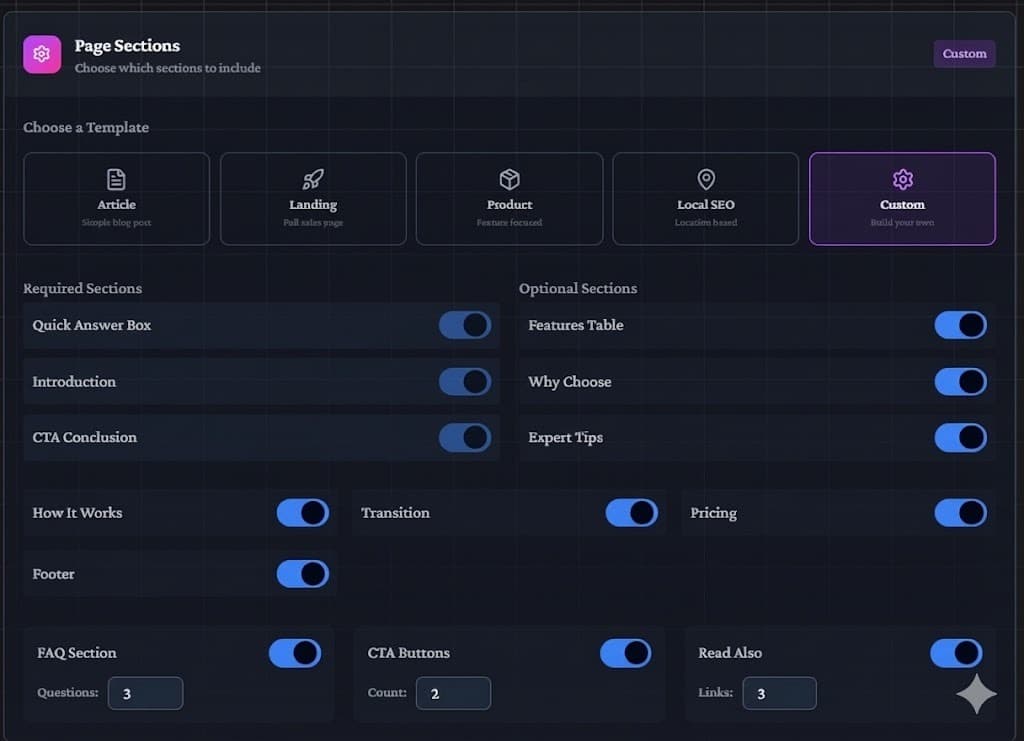The image size is (1024, 741).
Task: Select the Product template box icon
Action: click(x=509, y=179)
